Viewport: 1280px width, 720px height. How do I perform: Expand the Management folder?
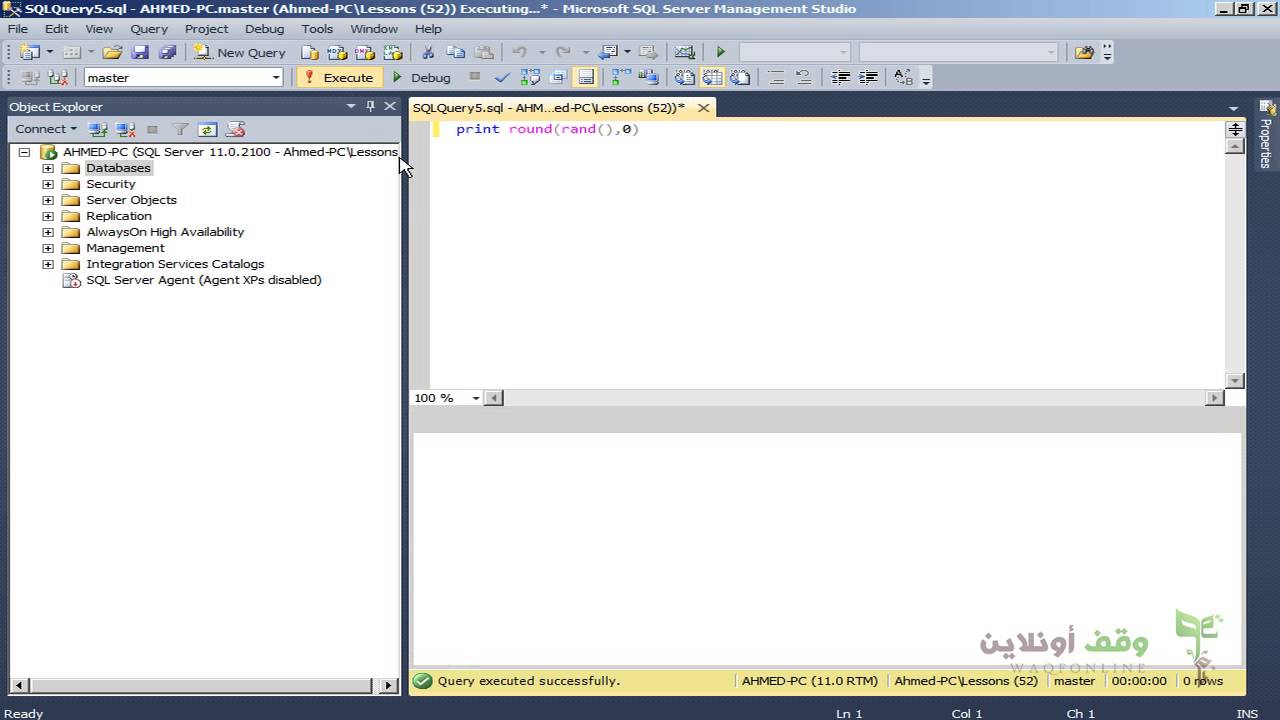pyautogui.click(x=47, y=248)
